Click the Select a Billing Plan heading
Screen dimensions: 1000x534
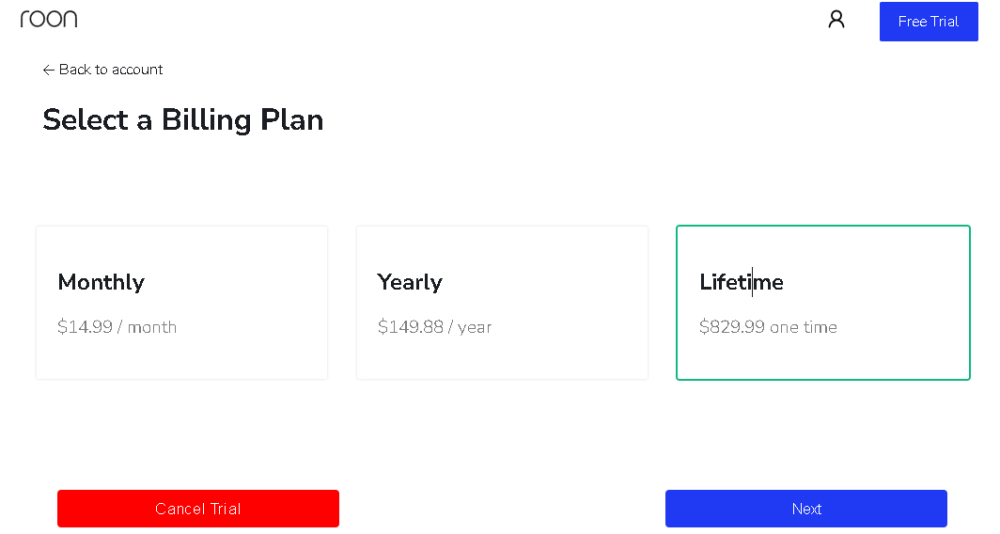coord(183,120)
